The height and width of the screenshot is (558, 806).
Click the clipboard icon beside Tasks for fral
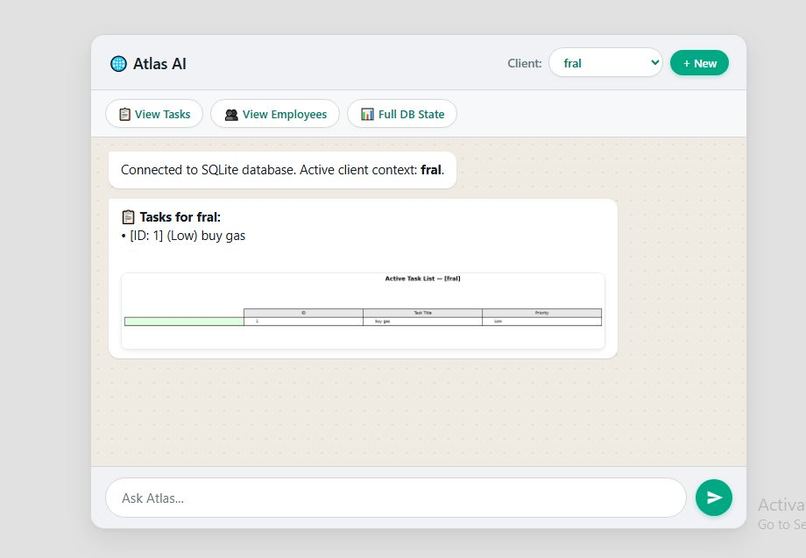coord(128,217)
